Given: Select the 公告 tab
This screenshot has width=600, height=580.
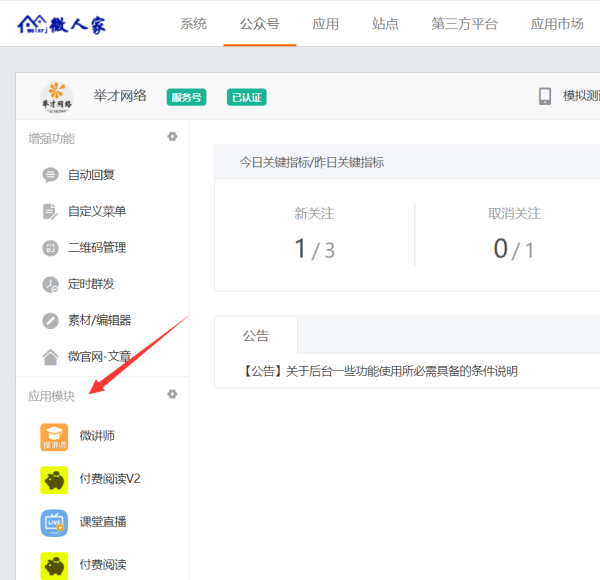Looking at the screenshot, I should 256,336.
